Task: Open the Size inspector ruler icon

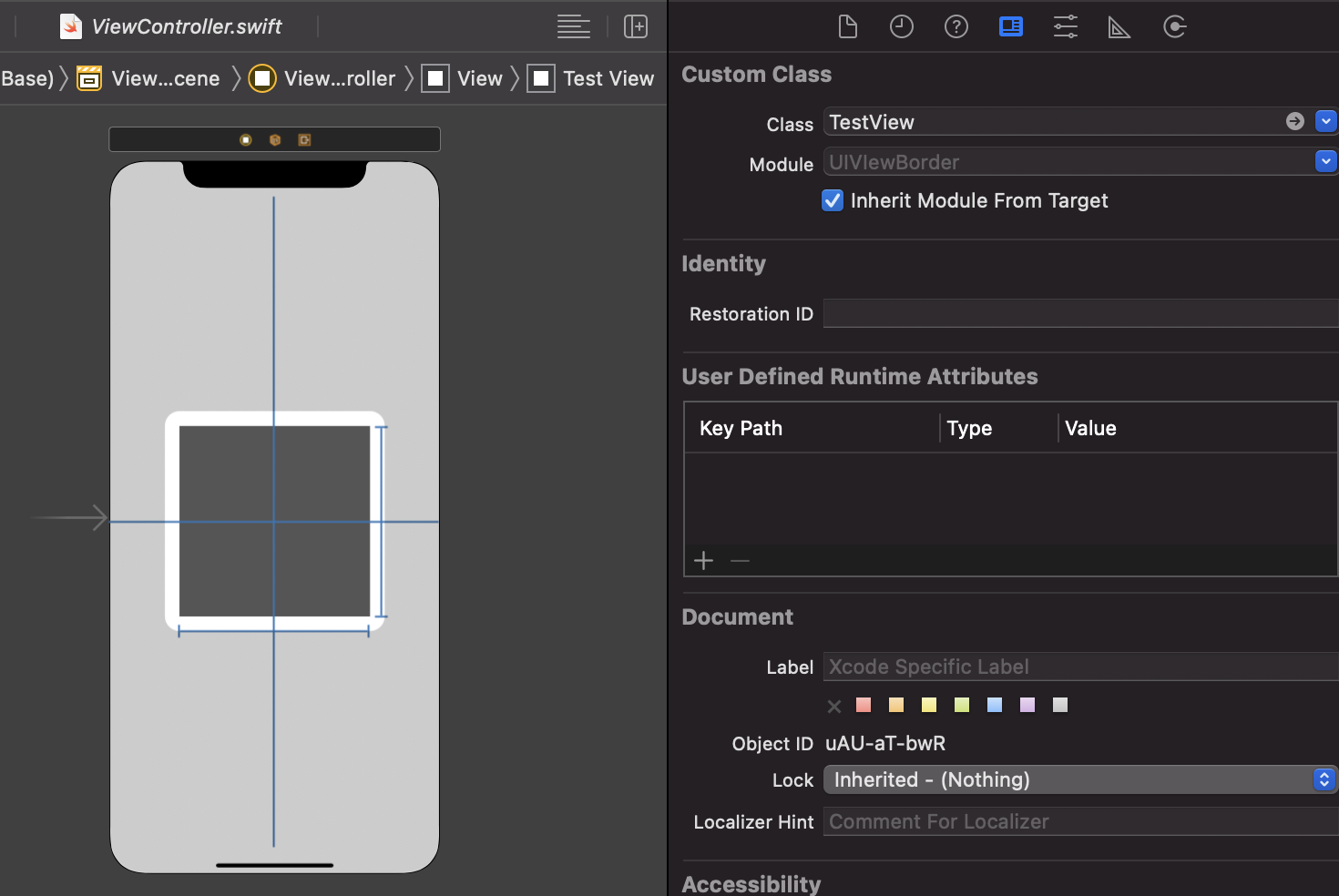Action: [1119, 27]
